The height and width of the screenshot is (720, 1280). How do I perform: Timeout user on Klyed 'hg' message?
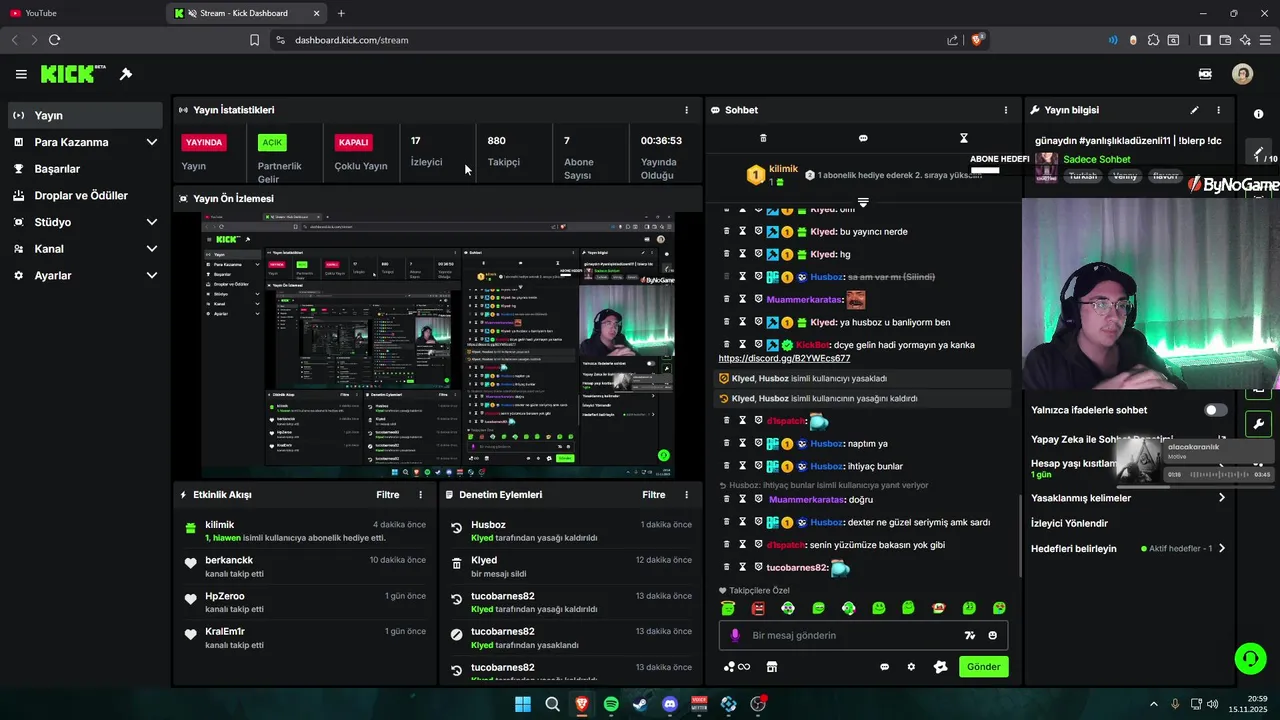click(743, 254)
